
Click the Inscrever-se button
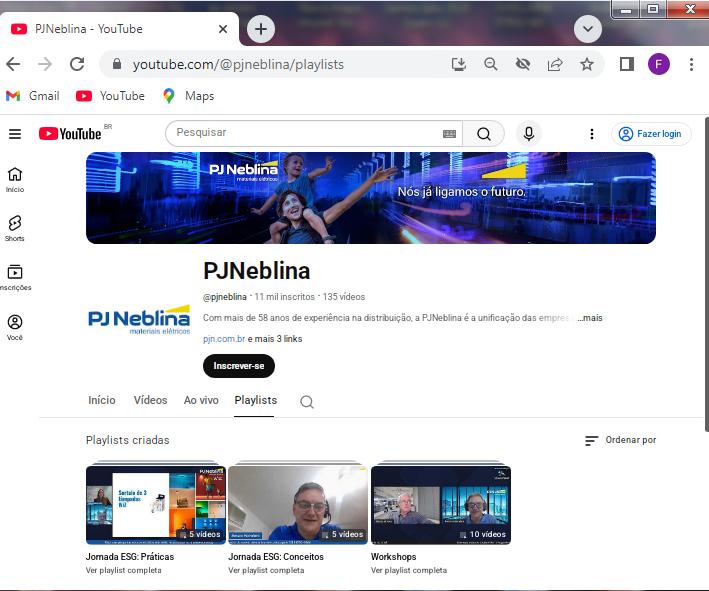(238, 366)
